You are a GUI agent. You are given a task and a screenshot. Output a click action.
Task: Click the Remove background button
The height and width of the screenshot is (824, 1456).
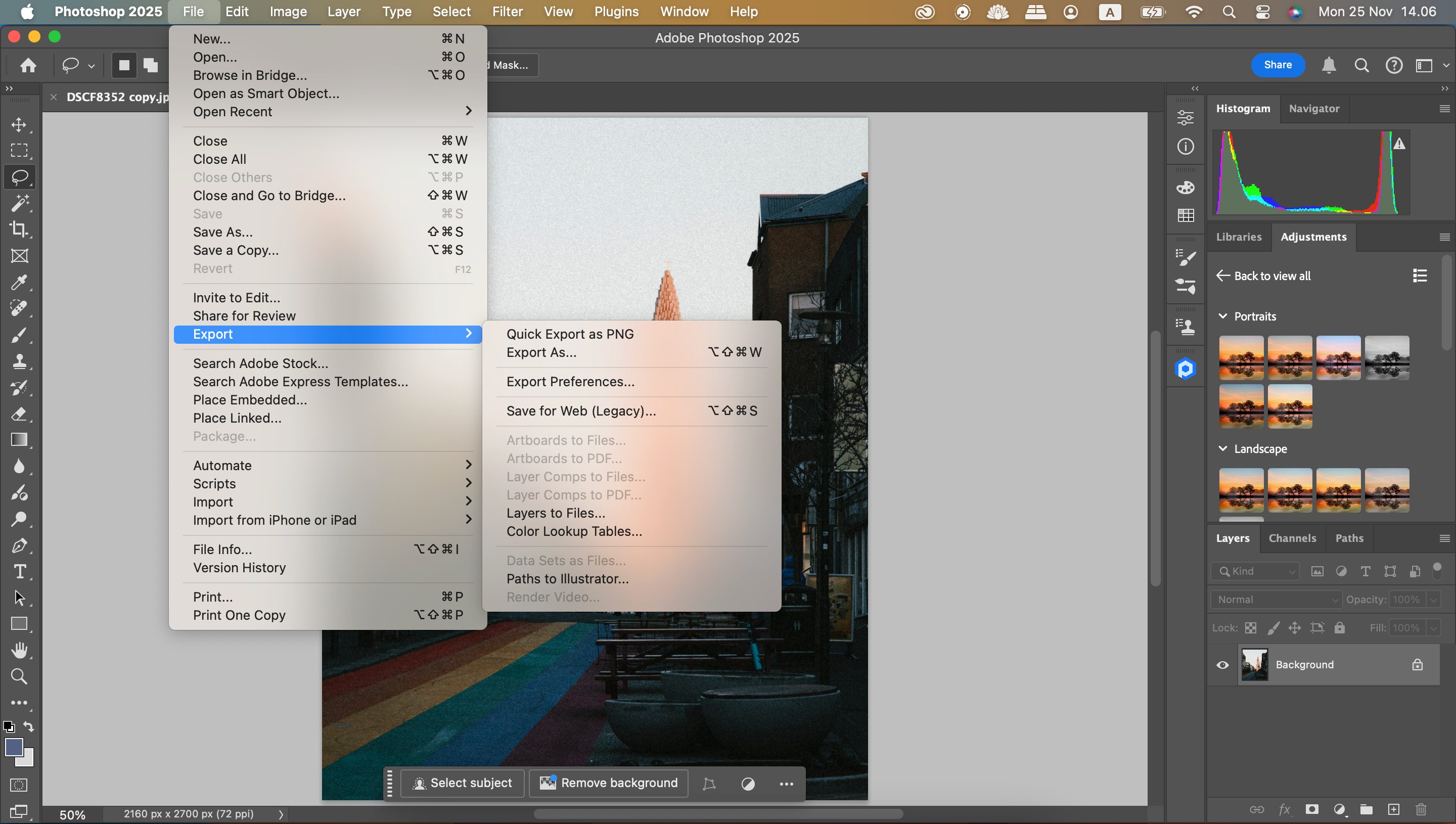[x=609, y=782]
